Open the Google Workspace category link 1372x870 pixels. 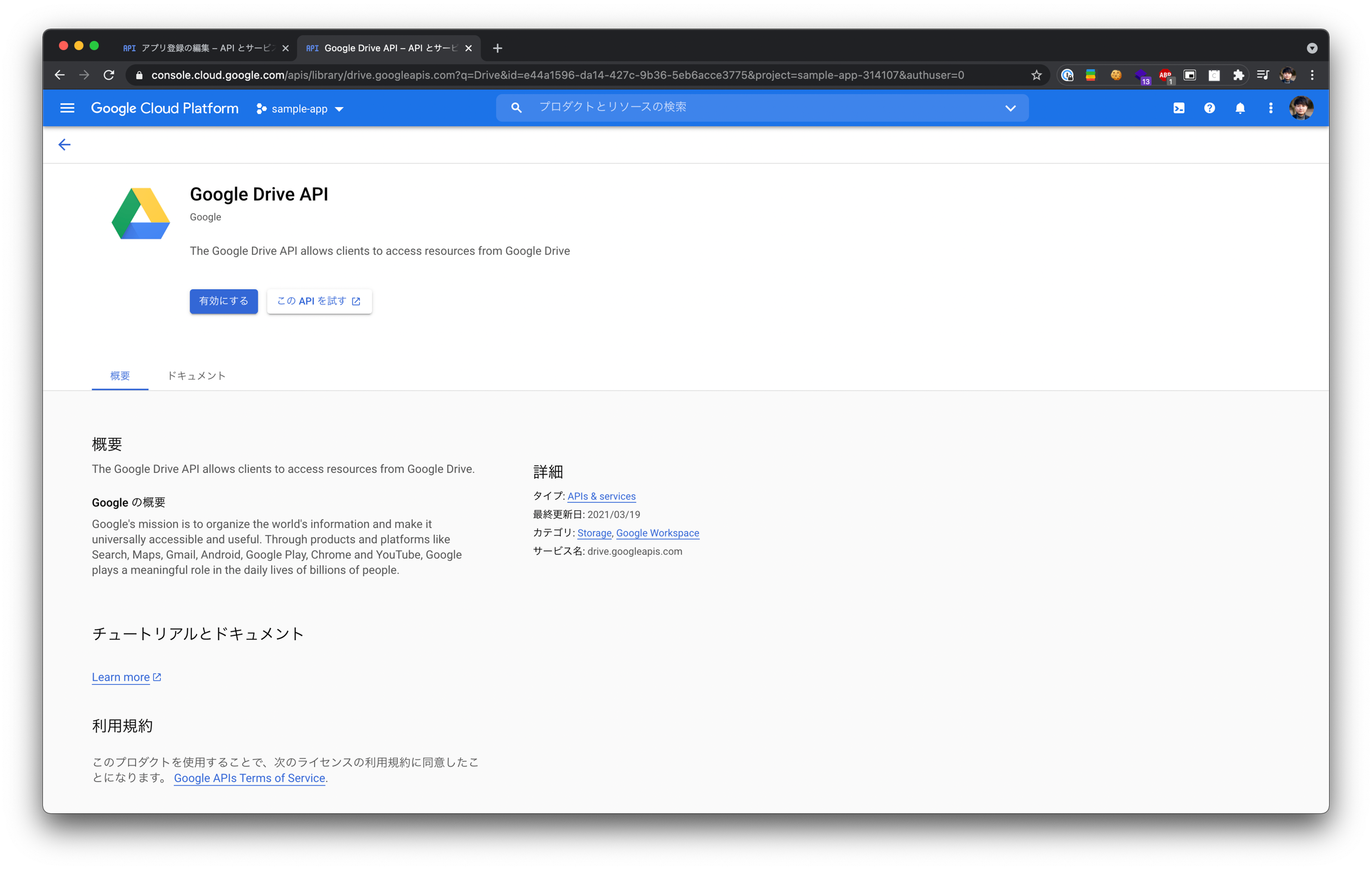[657, 533]
